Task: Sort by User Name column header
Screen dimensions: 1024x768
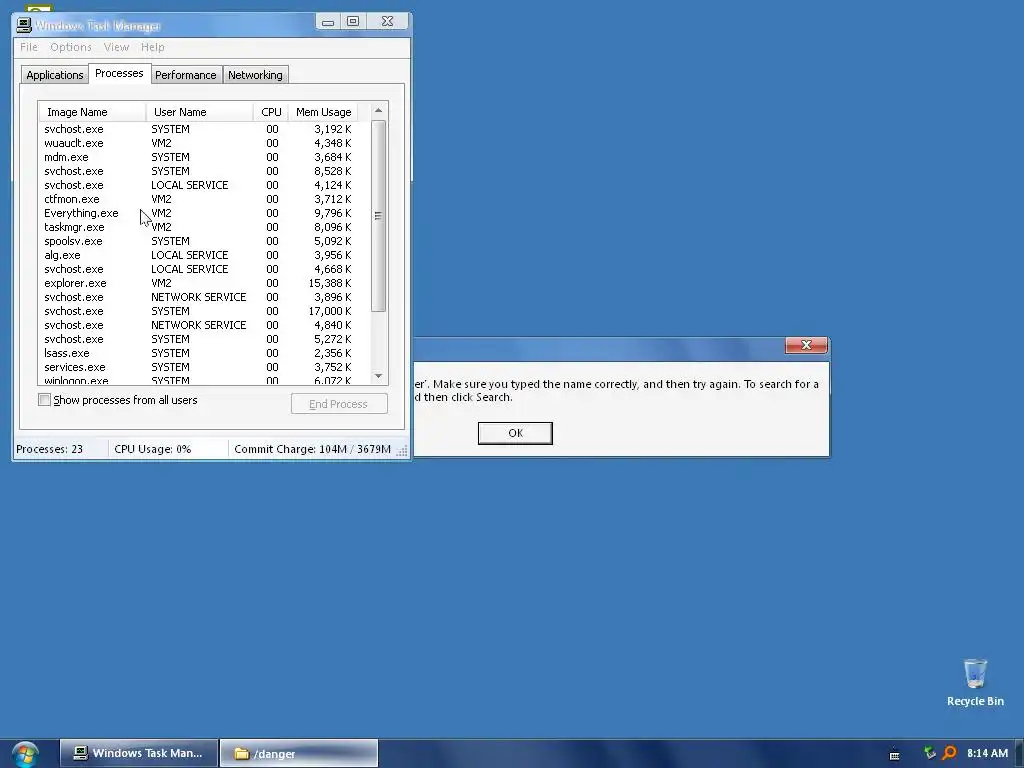Action: coord(200,112)
